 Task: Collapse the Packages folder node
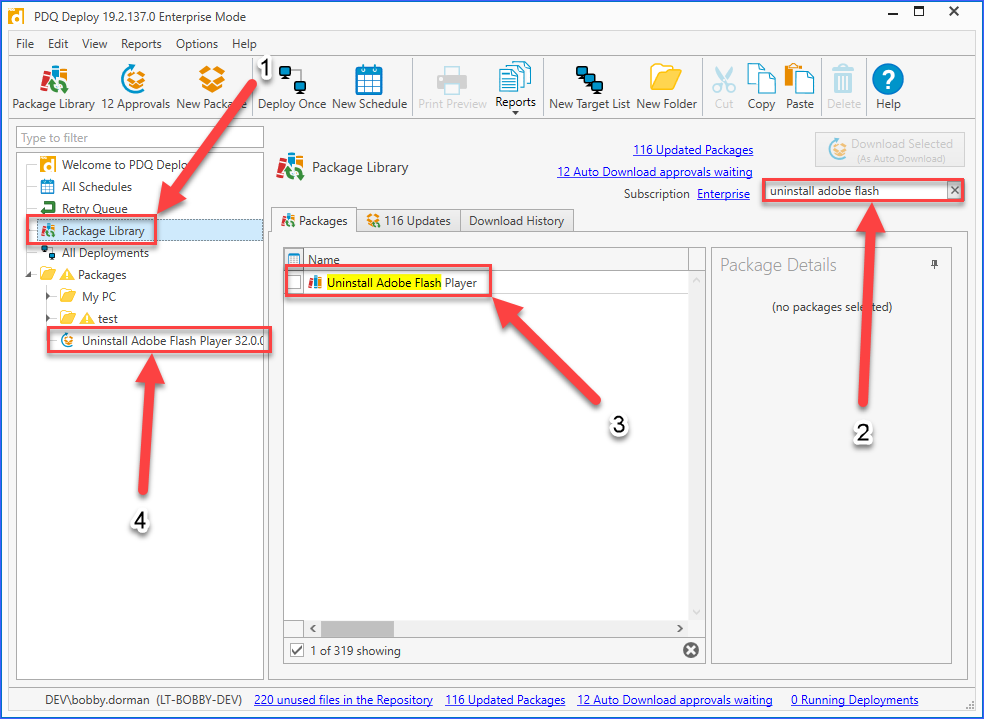29,275
